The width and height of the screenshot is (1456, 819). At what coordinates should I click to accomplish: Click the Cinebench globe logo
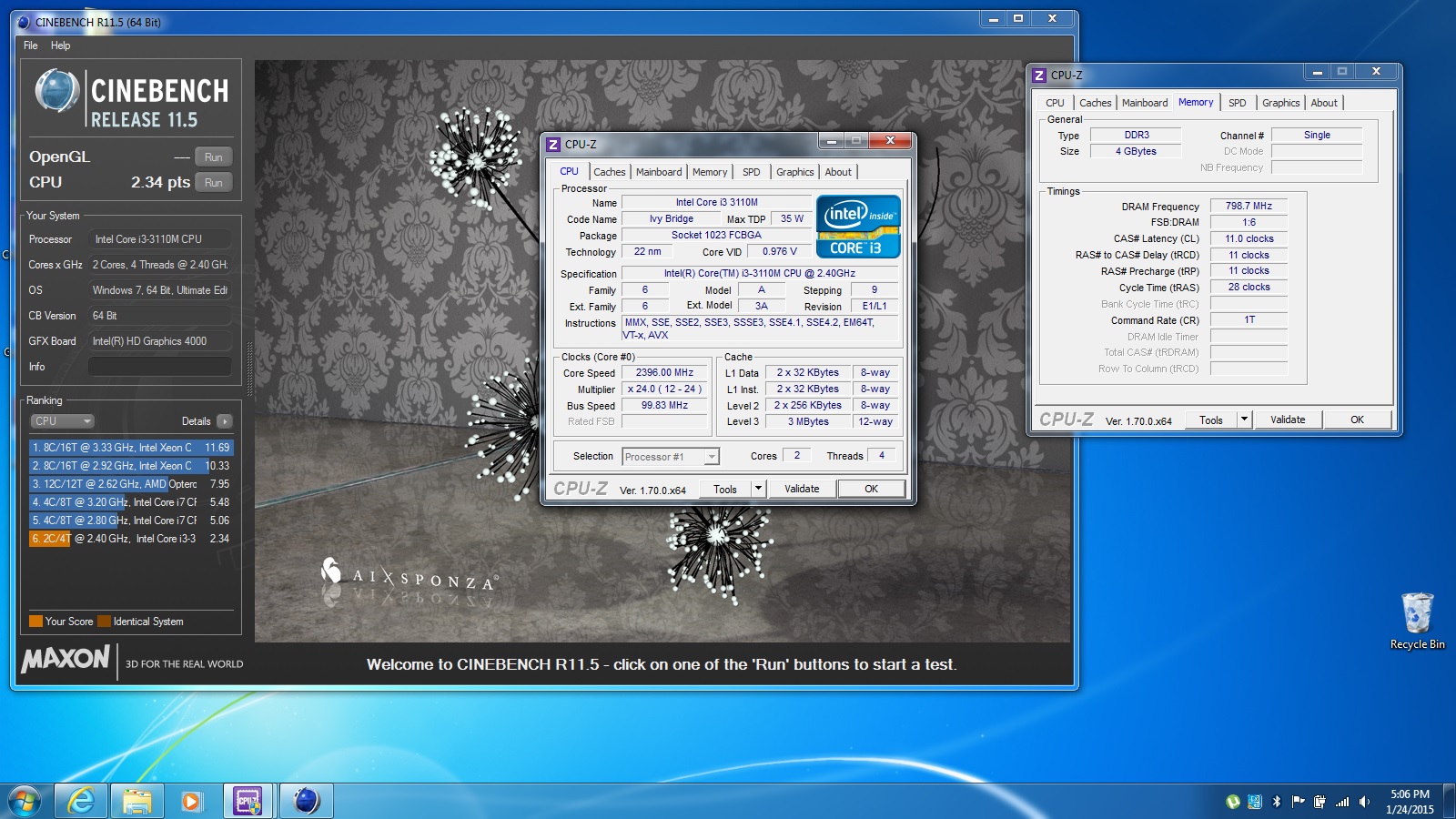pyautogui.click(x=56, y=92)
